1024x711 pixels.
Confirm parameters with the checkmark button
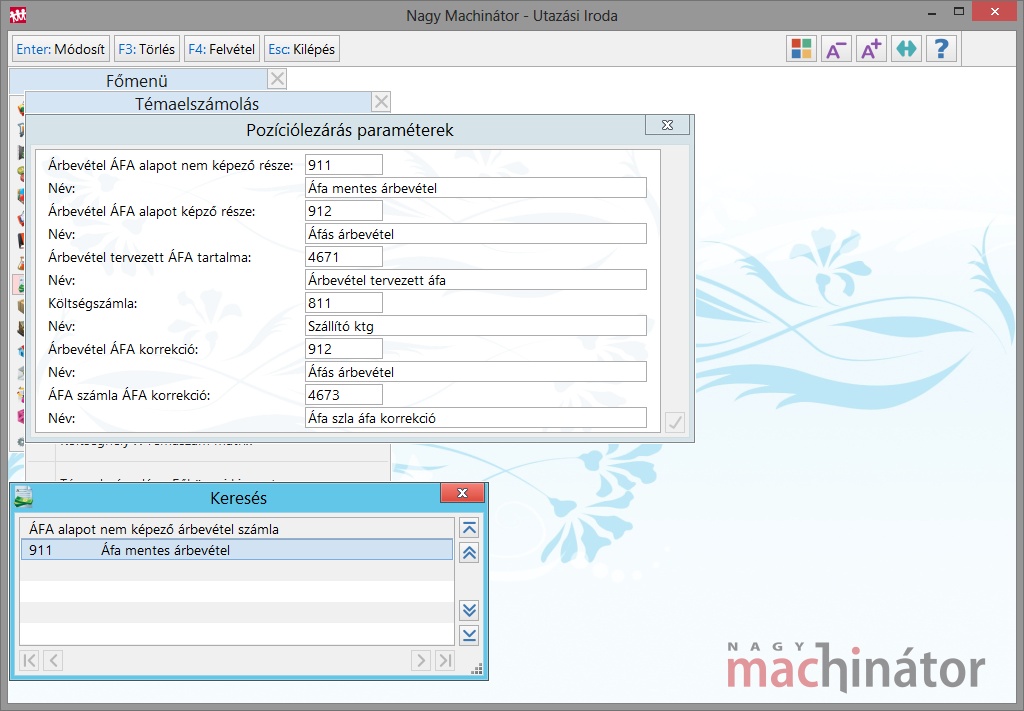[675, 422]
